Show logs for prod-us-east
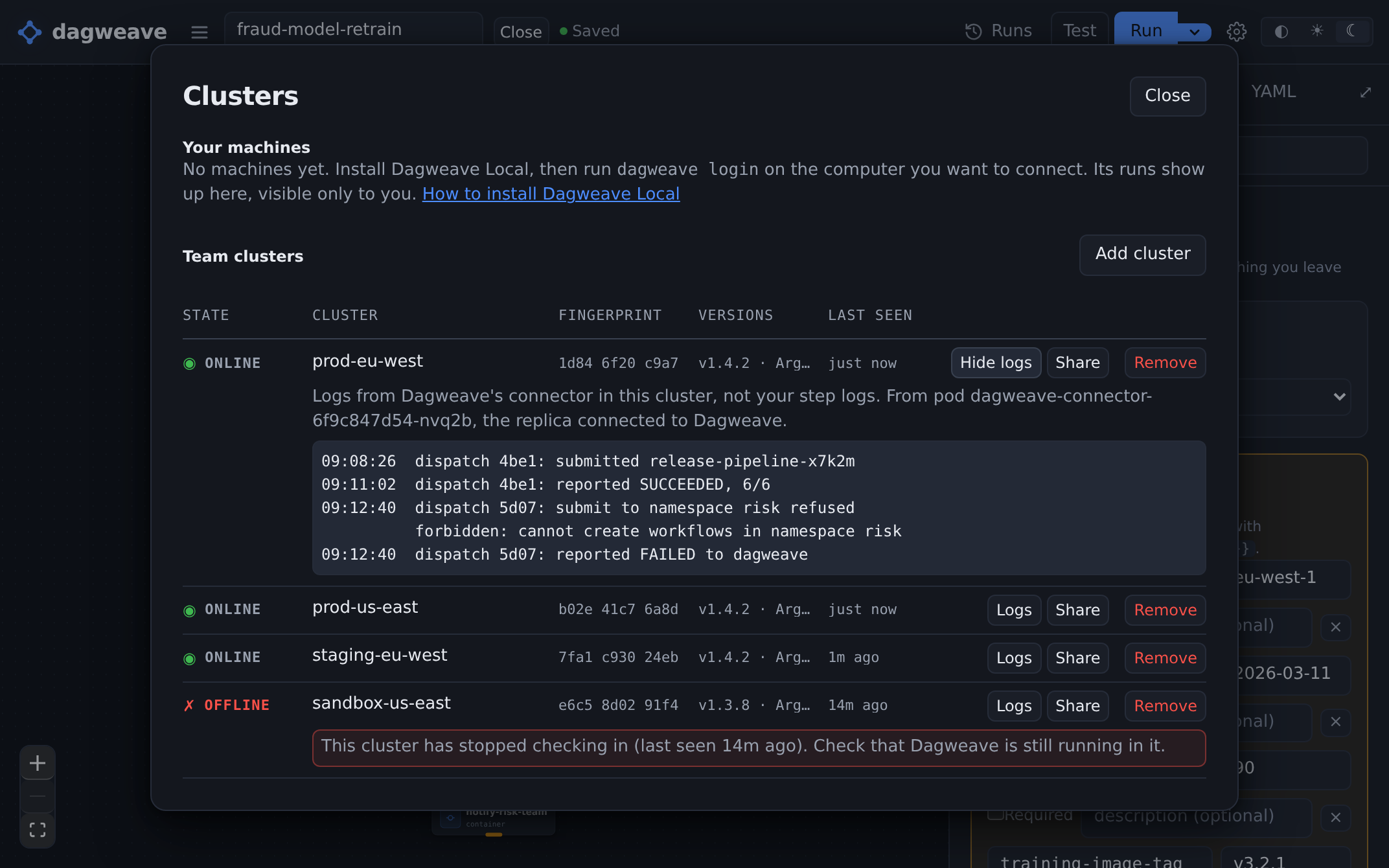Image resolution: width=1389 pixels, height=868 pixels. (1014, 610)
